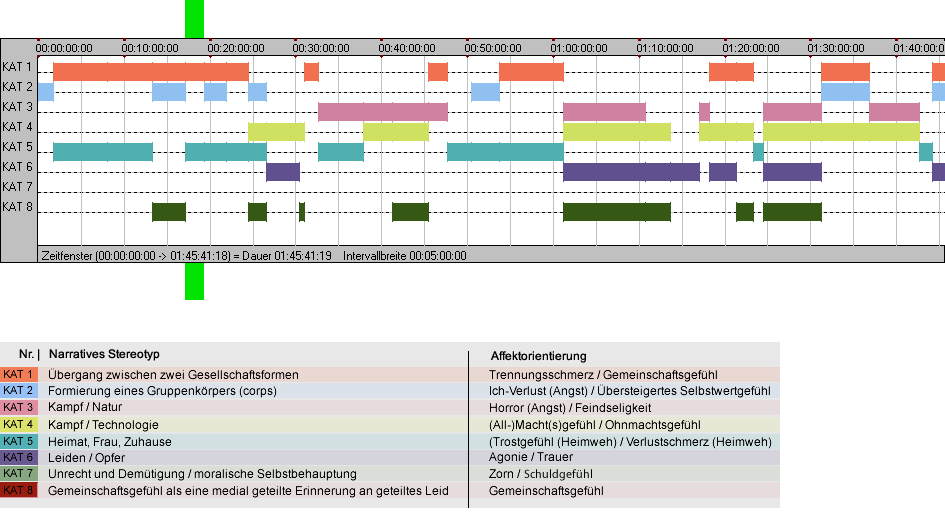Select the 01:10:00:00 ruler timecode
Screen dimensions: 945x530
(x=665, y=48)
